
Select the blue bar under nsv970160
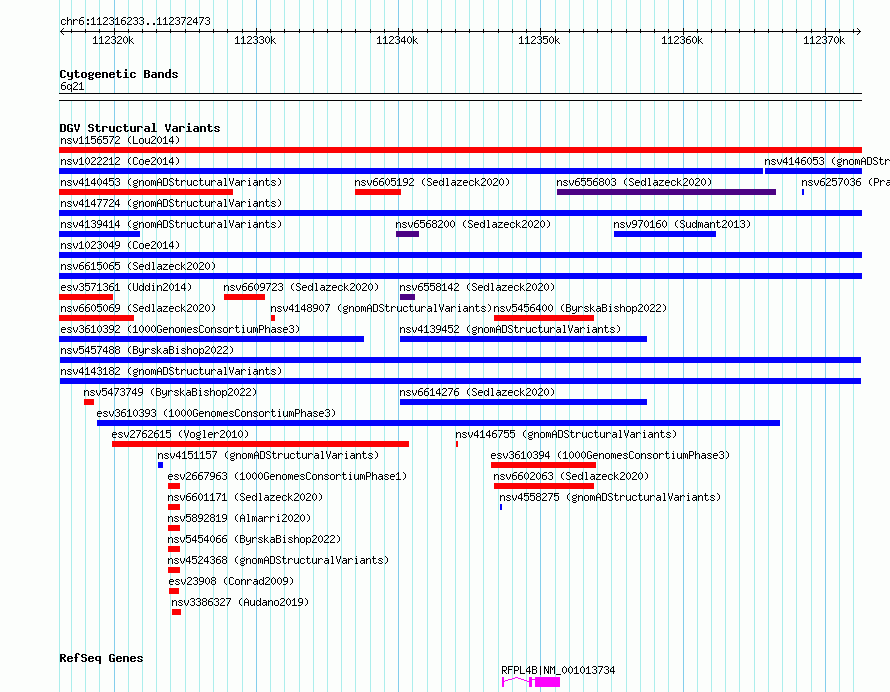click(x=665, y=234)
